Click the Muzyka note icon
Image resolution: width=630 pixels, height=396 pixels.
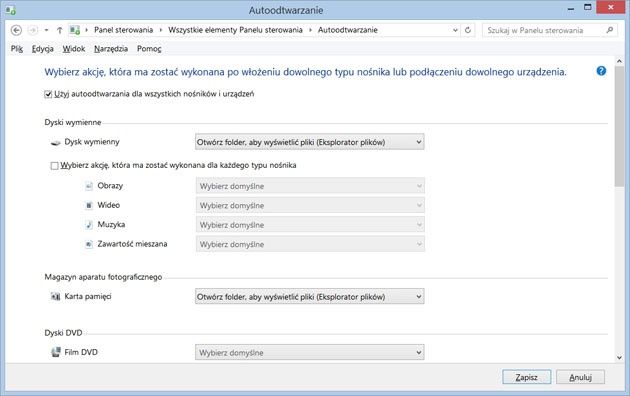(x=89, y=225)
